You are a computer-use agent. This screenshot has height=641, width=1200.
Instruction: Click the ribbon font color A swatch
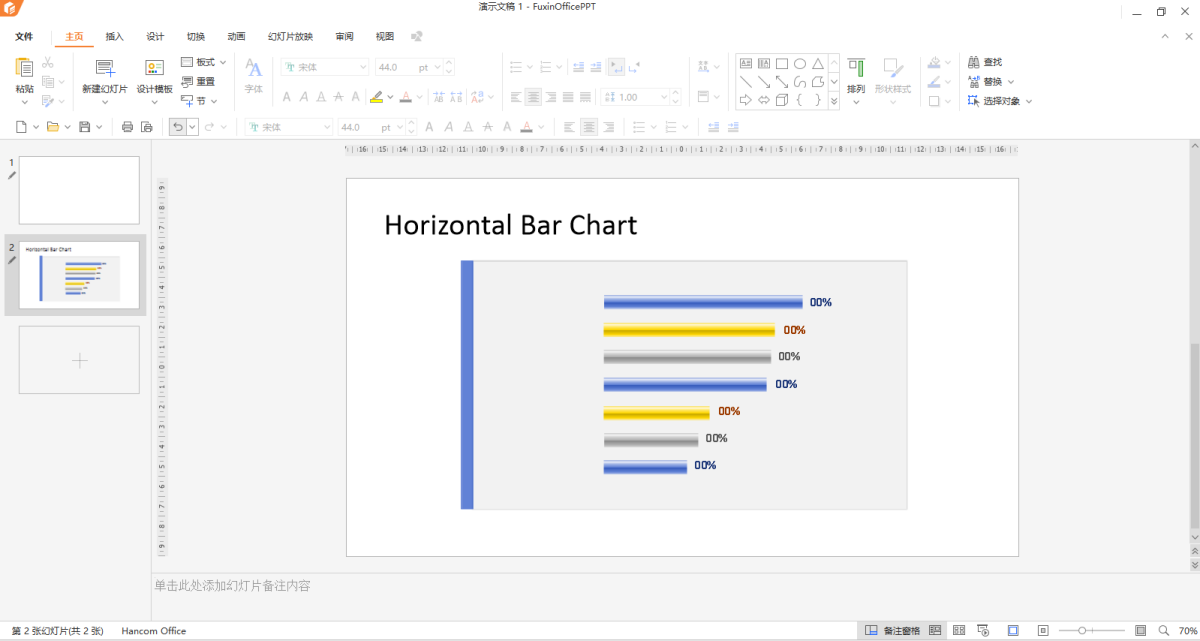click(x=405, y=97)
